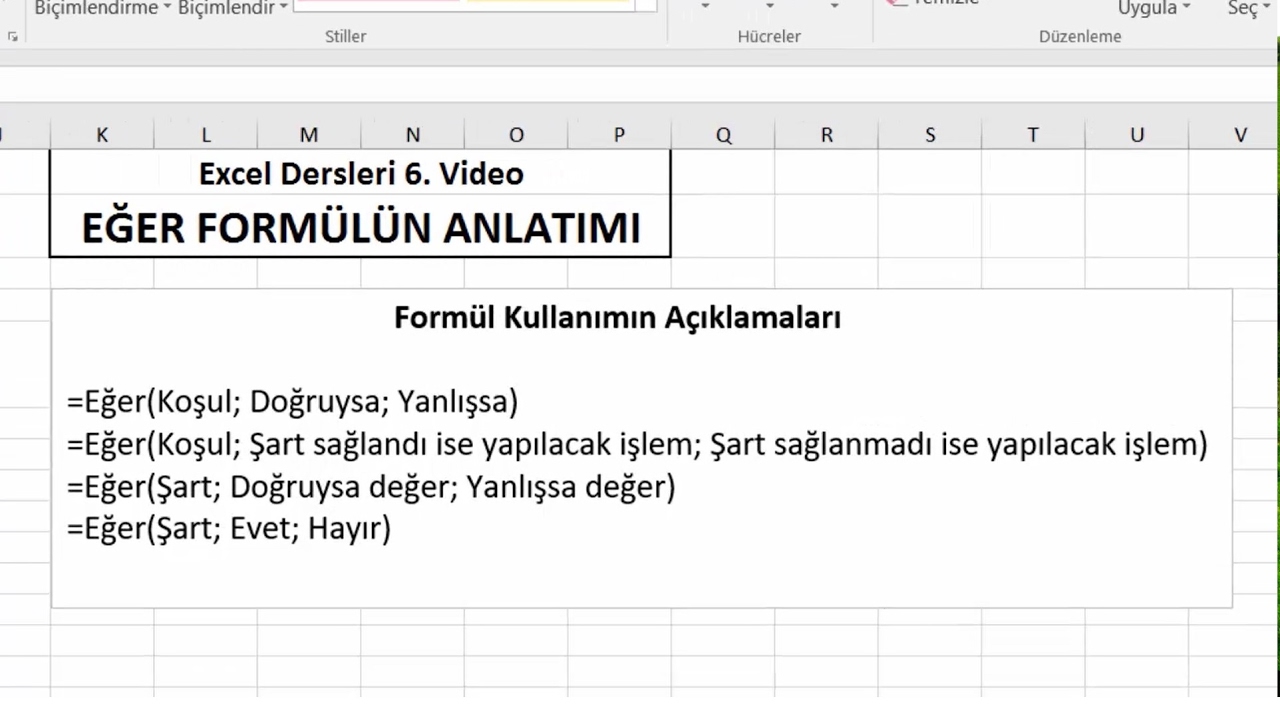Select column M header

tap(309, 135)
